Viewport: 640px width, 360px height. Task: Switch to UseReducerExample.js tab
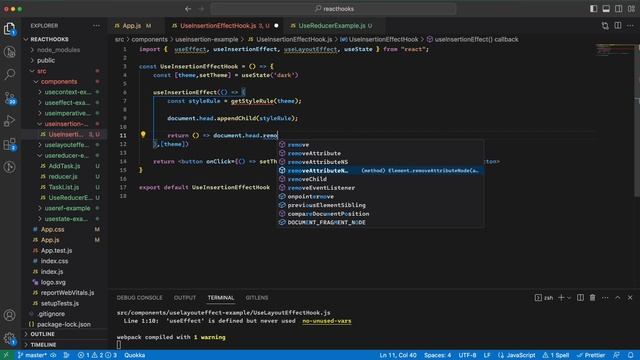pyautogui.click(x=332, y=26)
